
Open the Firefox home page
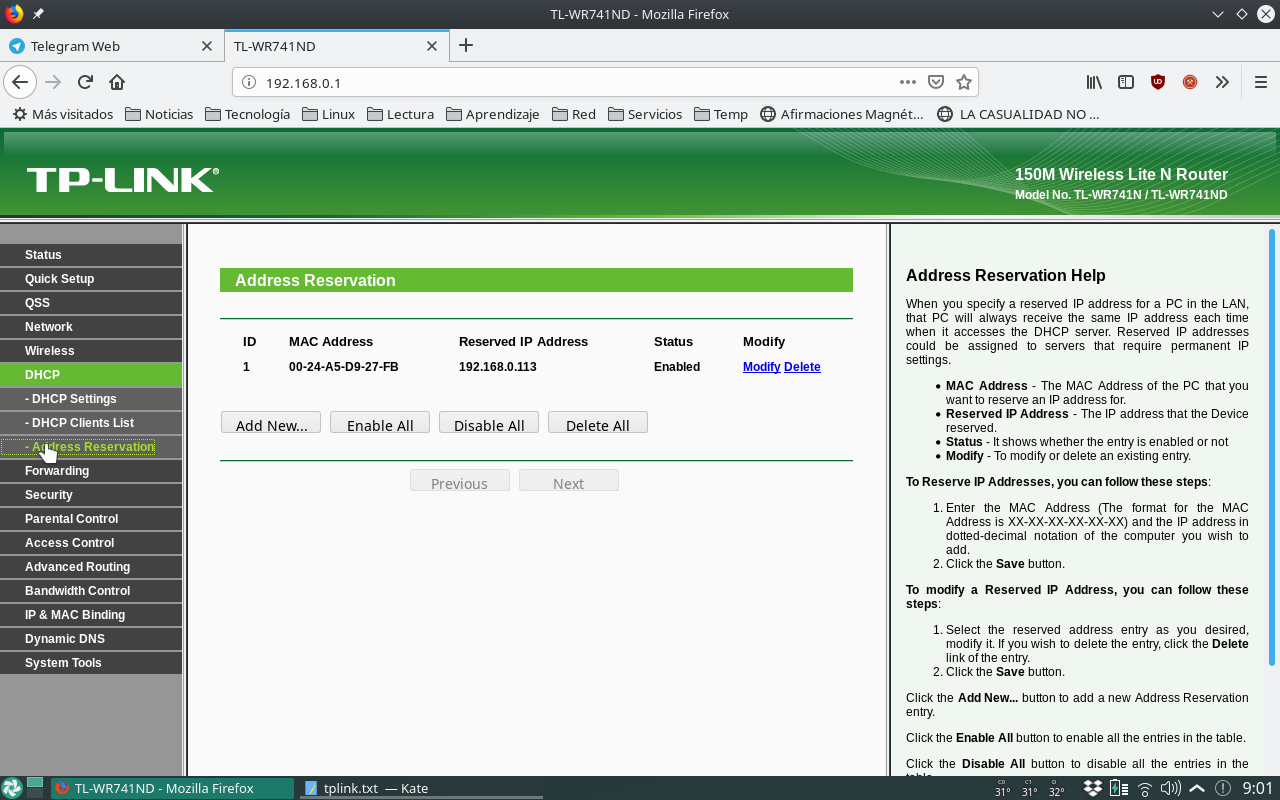coord(117,82)
